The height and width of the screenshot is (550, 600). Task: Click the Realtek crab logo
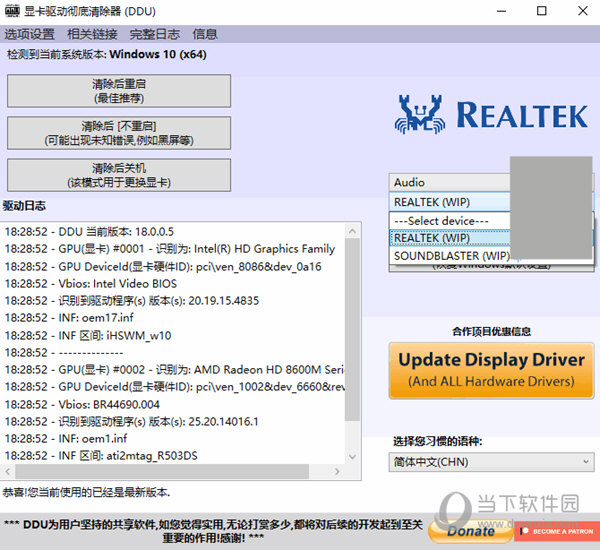[x=420, y=114]
